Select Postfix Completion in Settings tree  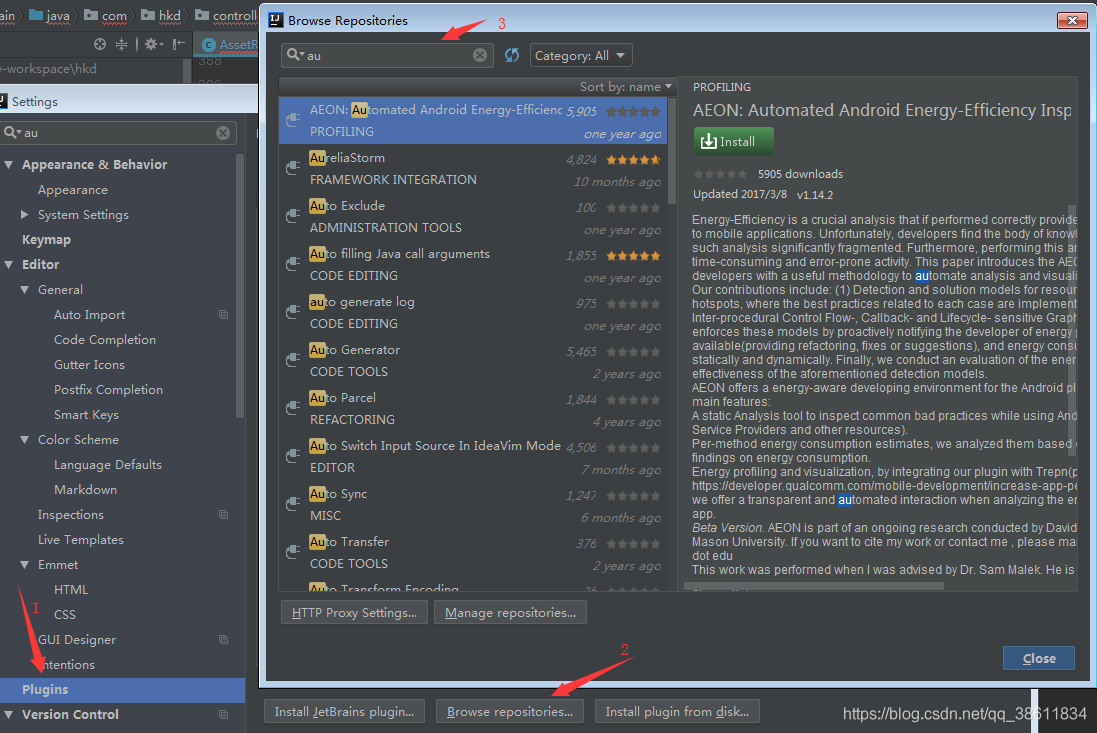point(108,390)
